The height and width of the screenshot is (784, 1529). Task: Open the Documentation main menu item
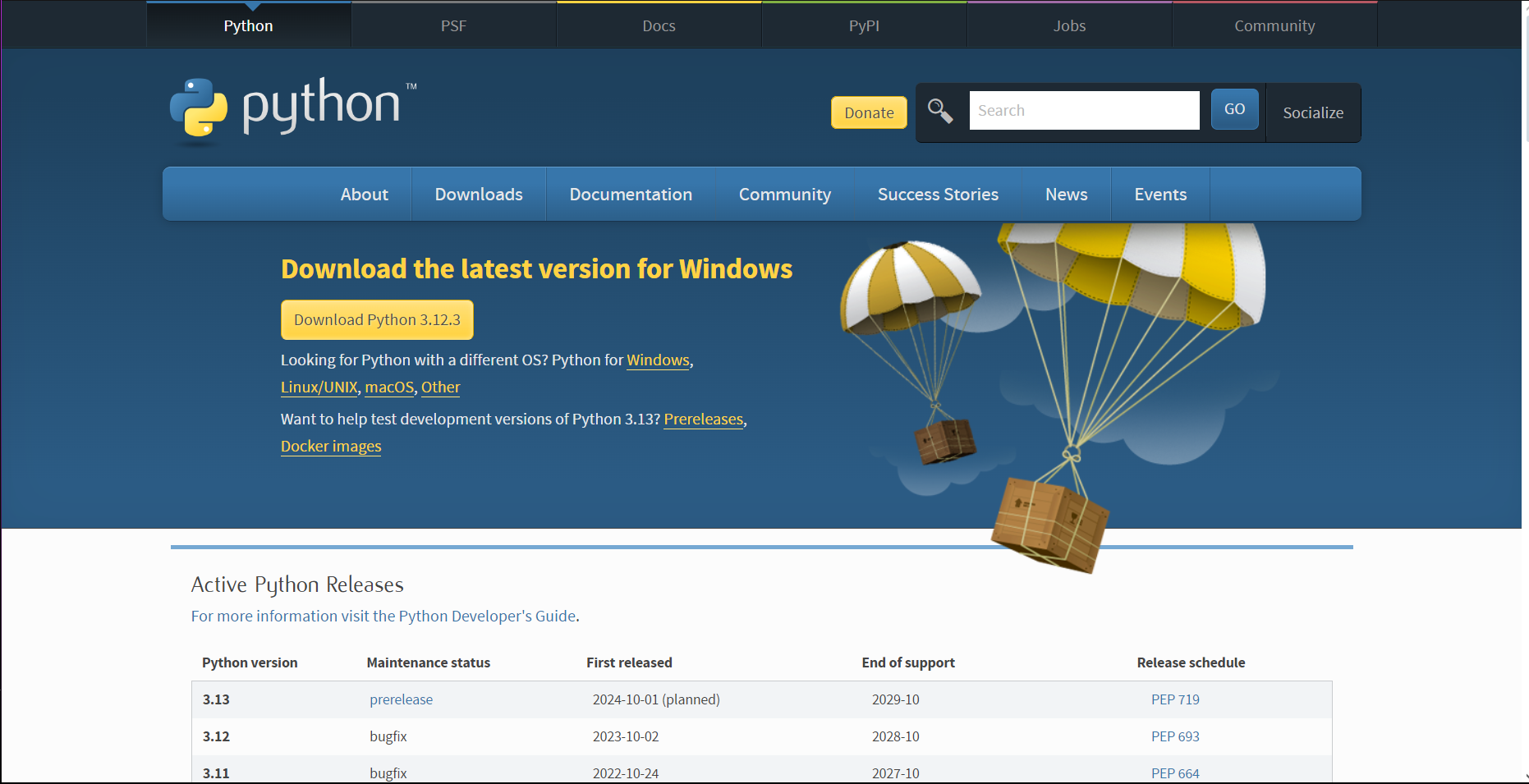click(631, 195)
